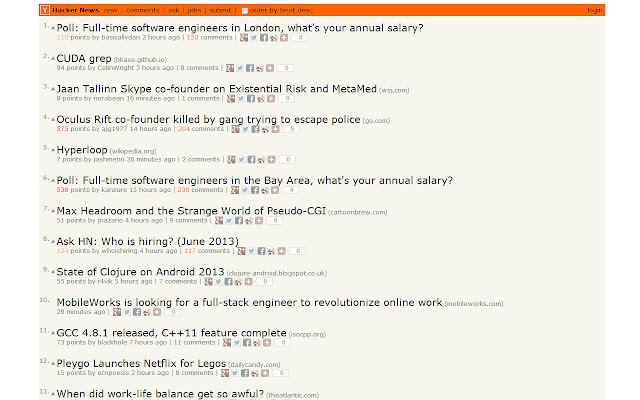Open the ask section
This screenshot has height=400, width=640.
click(x=173, y=10)
